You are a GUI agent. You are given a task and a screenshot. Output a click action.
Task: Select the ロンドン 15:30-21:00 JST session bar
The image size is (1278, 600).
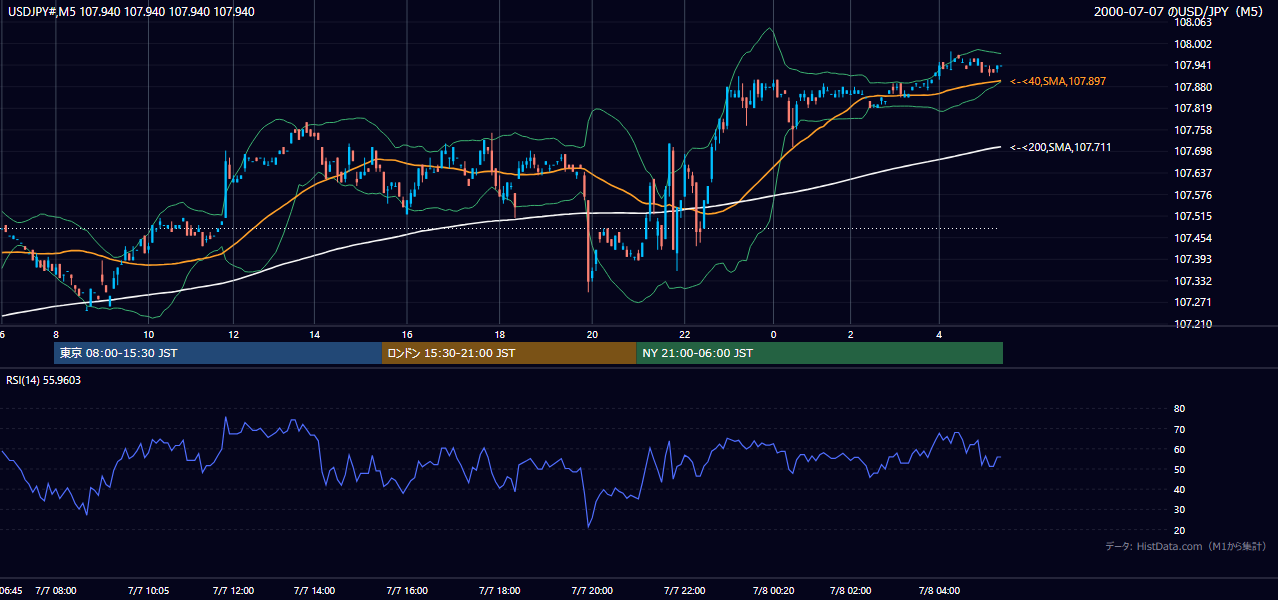tap(508, 353)
